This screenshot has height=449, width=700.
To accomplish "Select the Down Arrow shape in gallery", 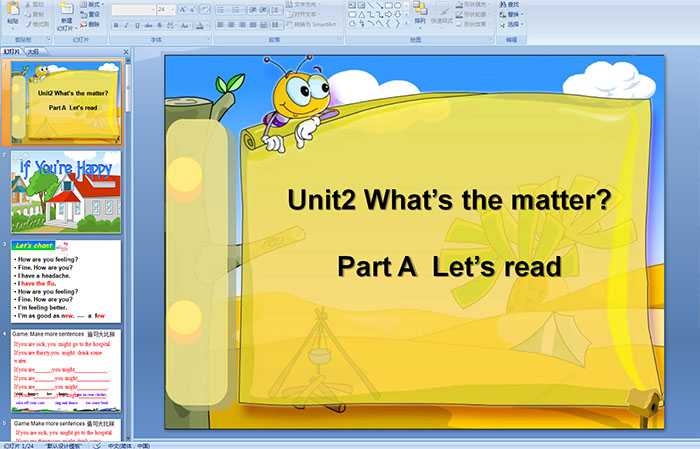I will [397, 14].
